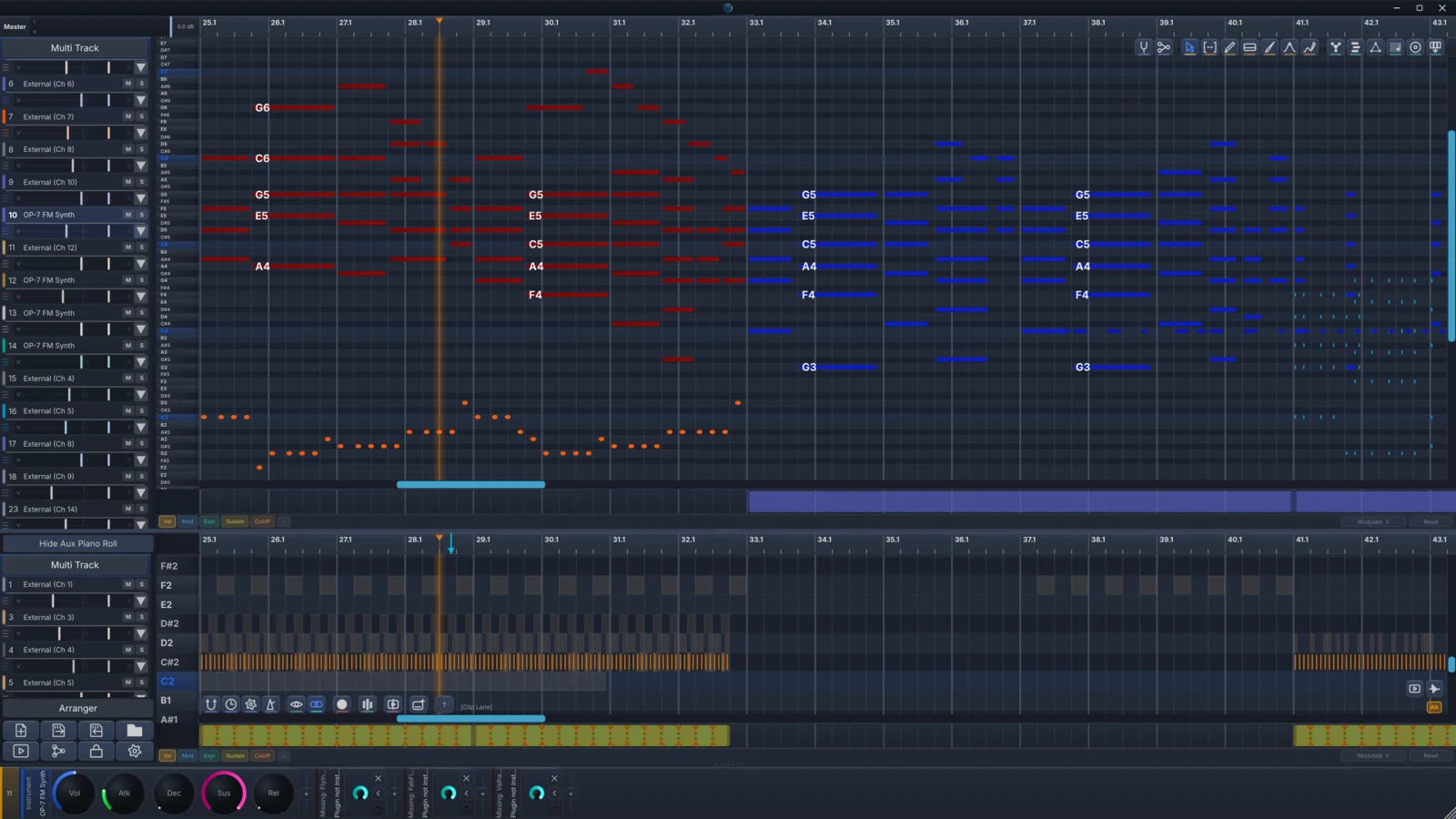Click the vertical bars icon in aux toolbar
Image resolution: width=1456 pixels, height=819 pixels.
[368, 704]
